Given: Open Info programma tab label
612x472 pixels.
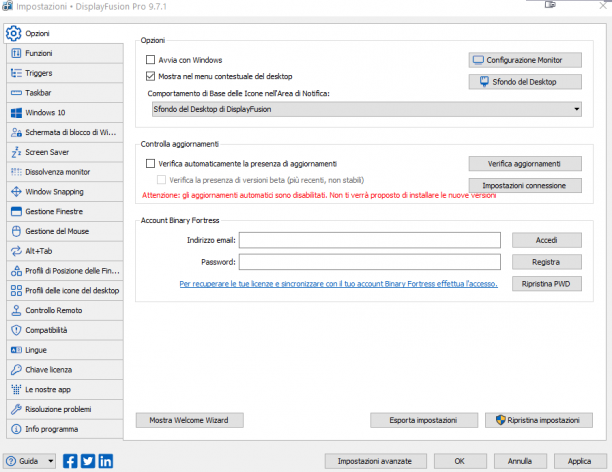Looking at the screenshot, I should pyautogui.click(x=52, y=429).
